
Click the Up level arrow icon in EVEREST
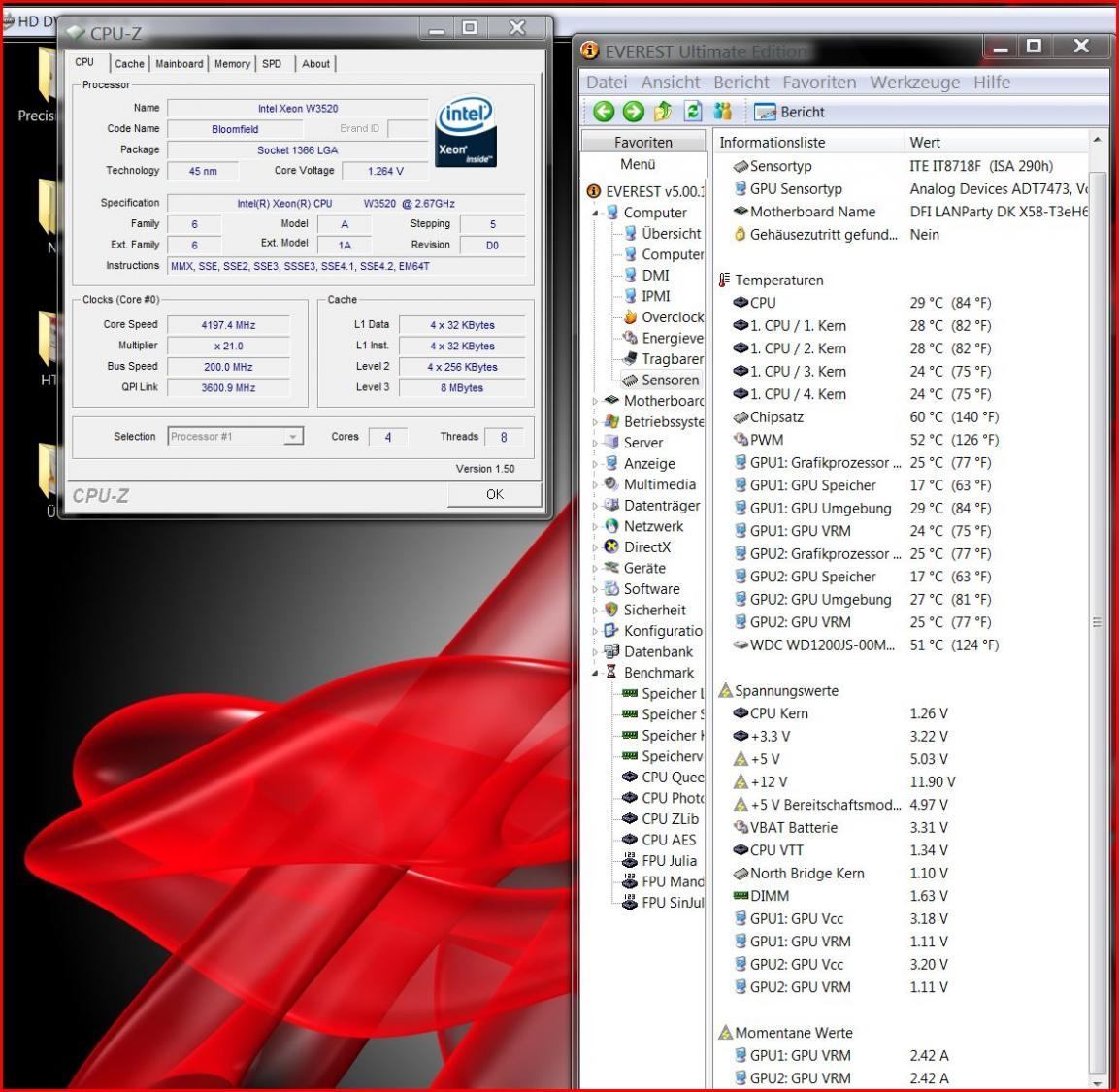click(x=663, y=112)
